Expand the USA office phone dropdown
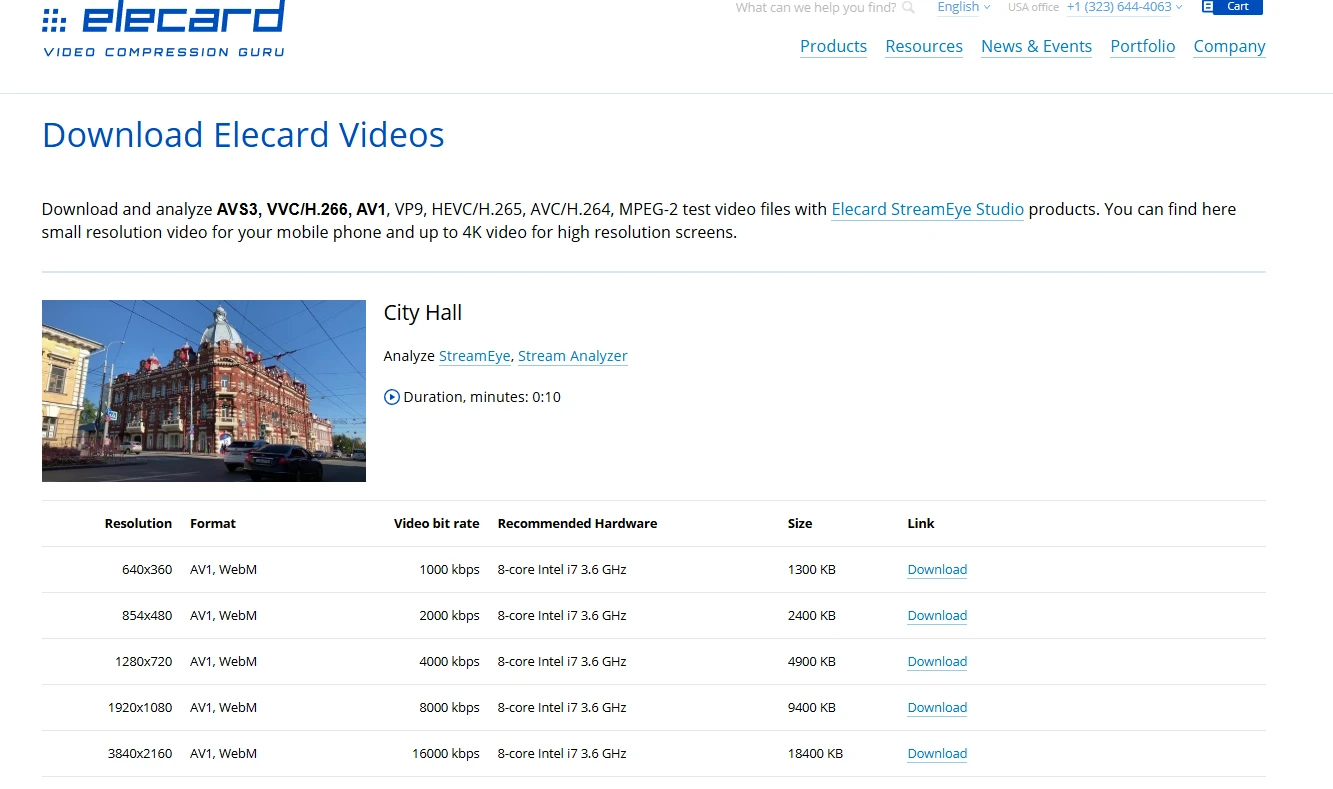Image resolution: width=1333 pixels, height=789 pixels. 1124,7
